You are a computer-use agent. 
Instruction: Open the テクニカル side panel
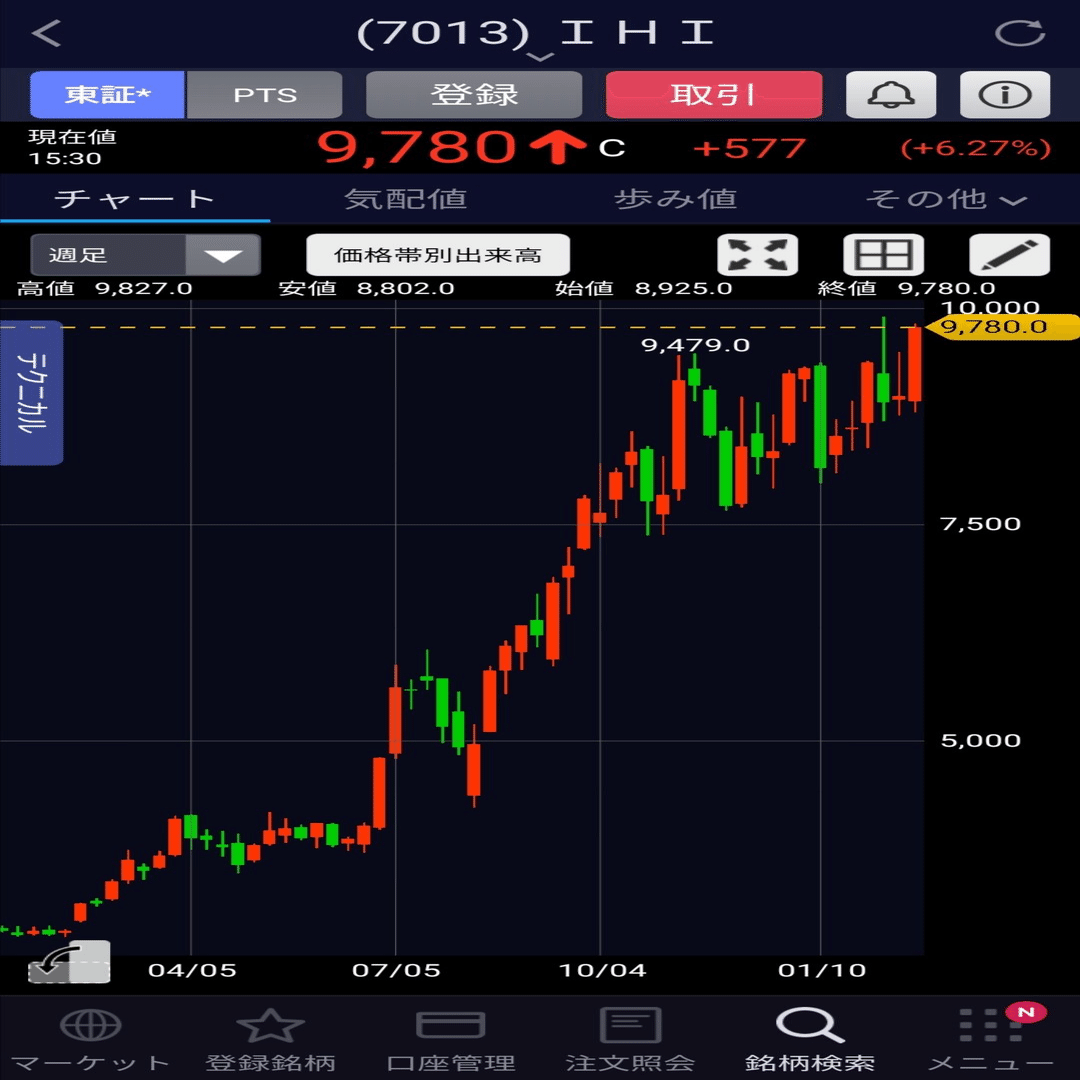pyautogui.click(x=32, y=393)
